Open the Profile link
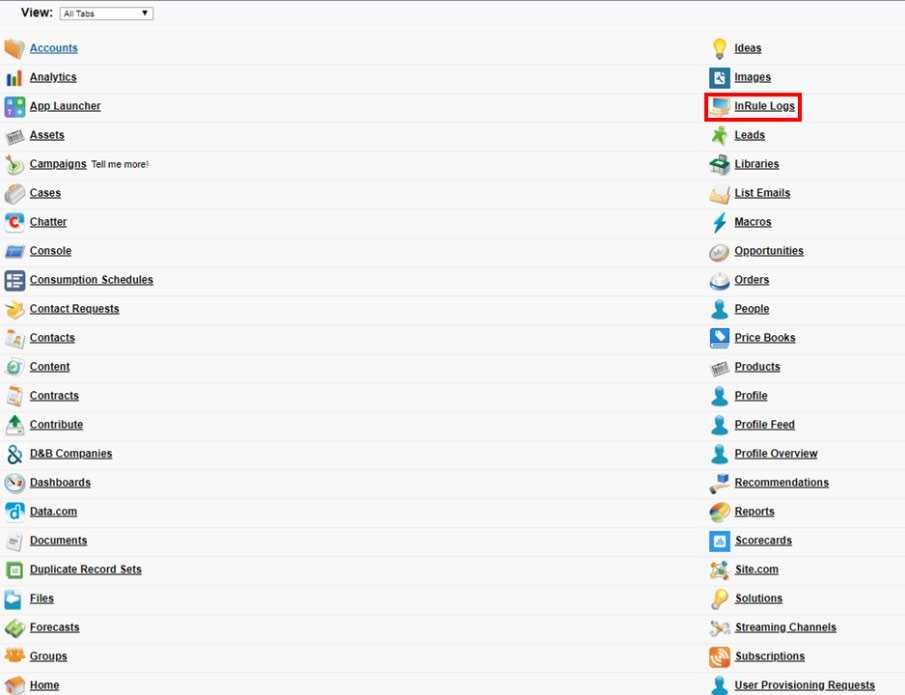 click(x=751, y=395)
